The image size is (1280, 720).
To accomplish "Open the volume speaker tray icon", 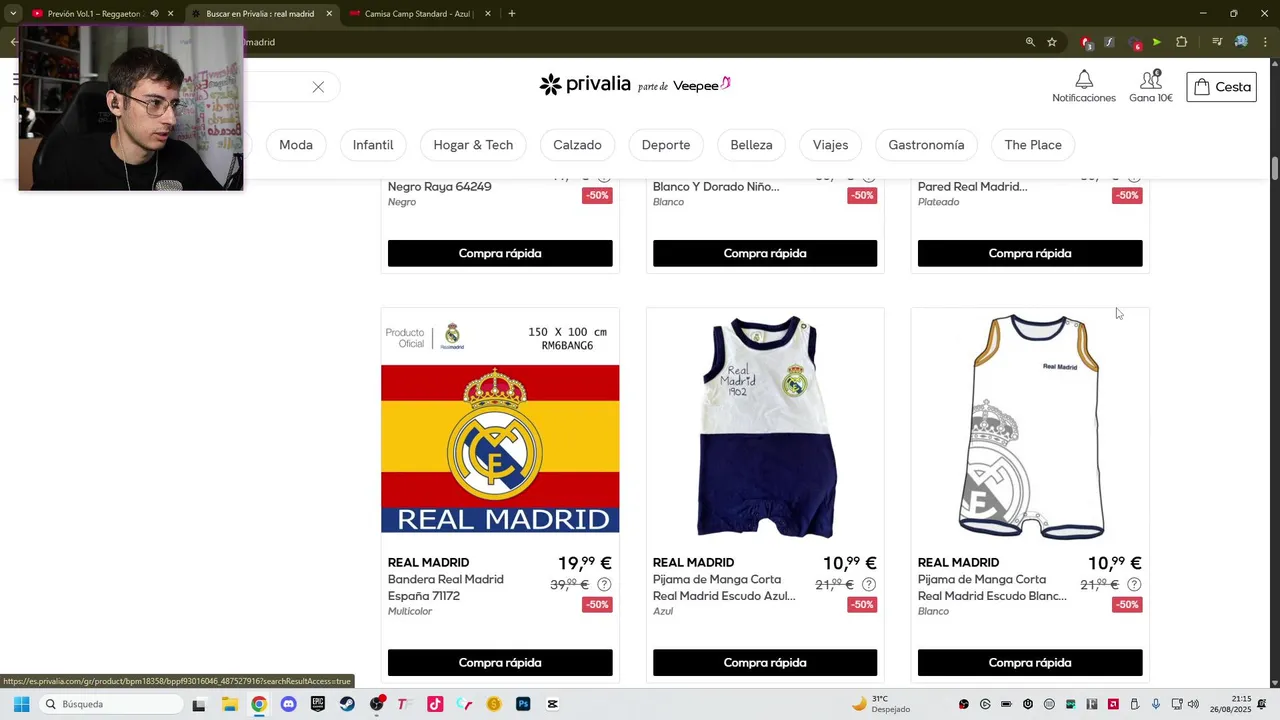I will (1194, 704).
